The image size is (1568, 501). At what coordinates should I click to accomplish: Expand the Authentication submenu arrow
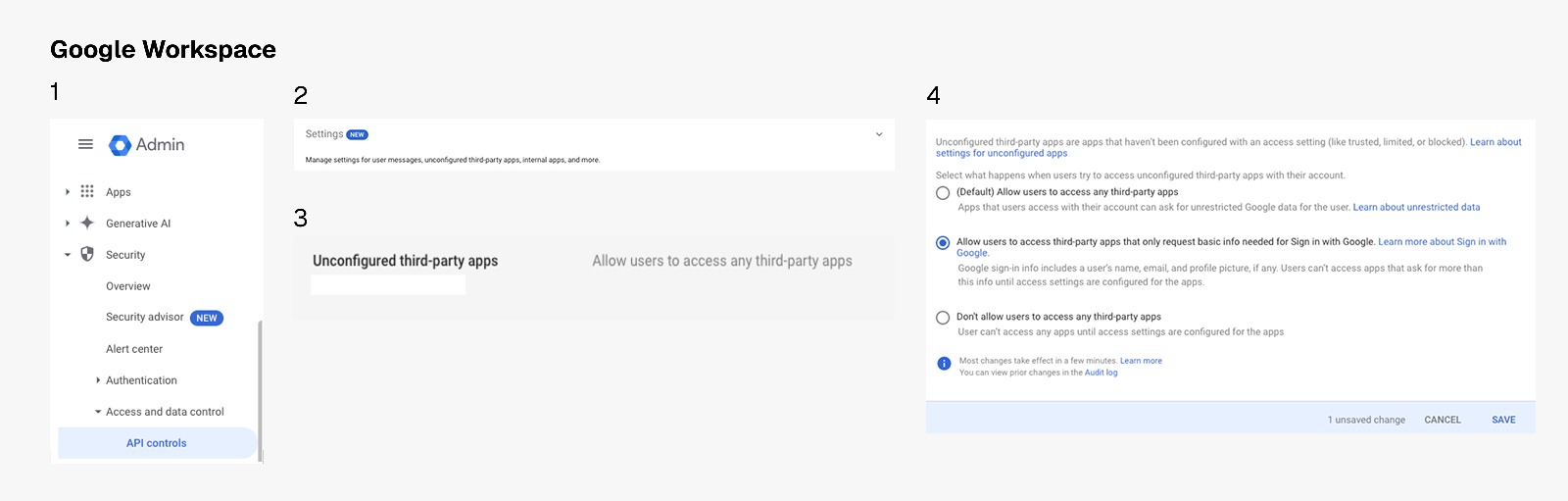tap(98, 380)
